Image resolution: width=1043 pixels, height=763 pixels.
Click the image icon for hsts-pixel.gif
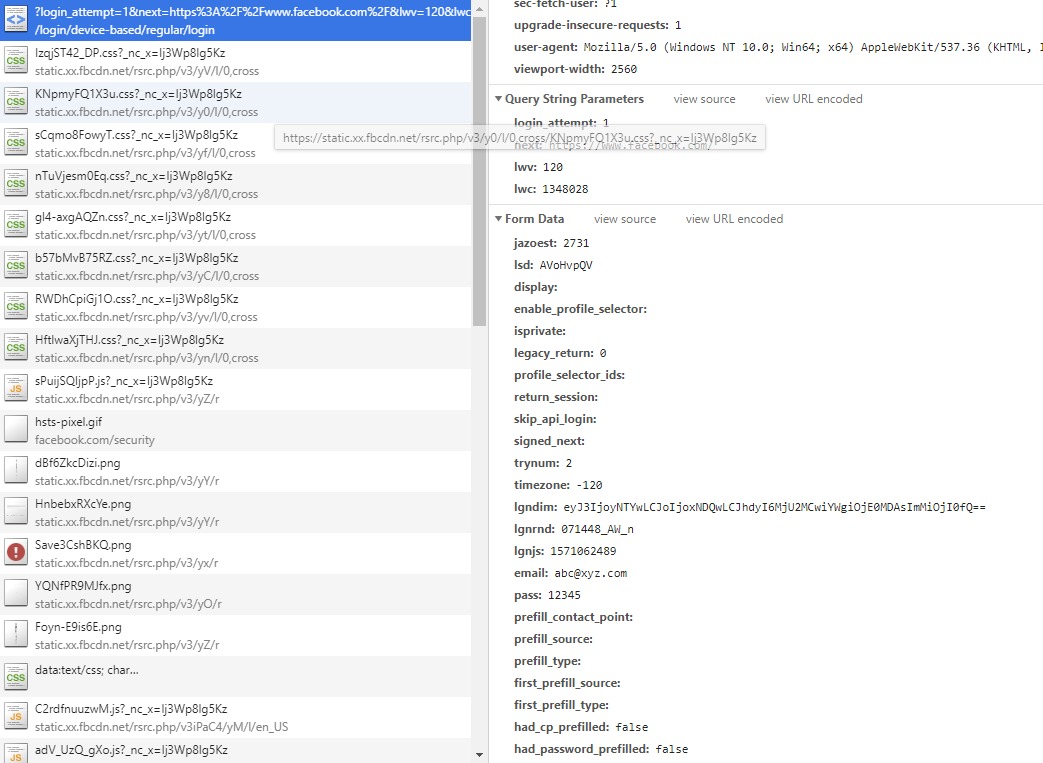[x=16, y=430]
